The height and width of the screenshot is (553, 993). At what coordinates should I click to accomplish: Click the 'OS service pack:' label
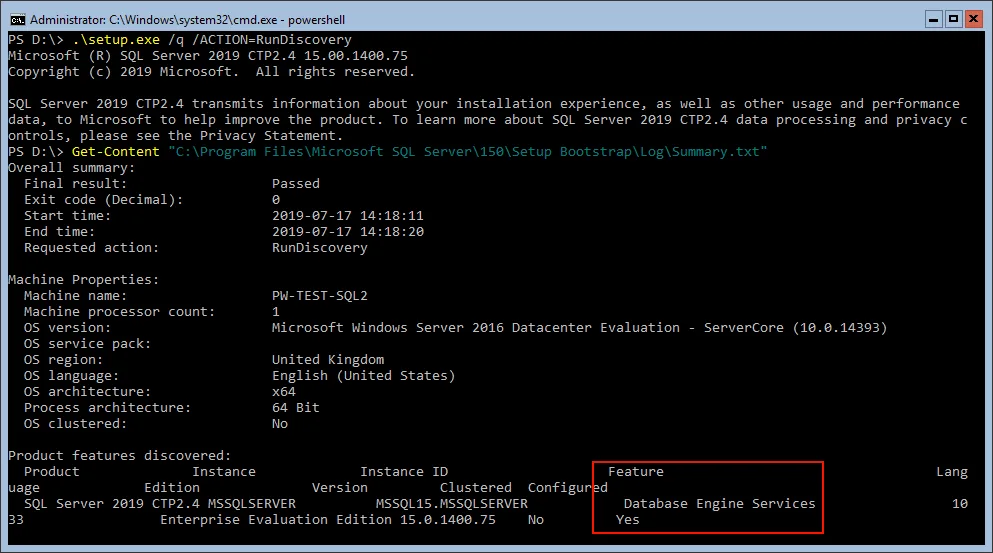pyautogui.click(x=87, y=344)
